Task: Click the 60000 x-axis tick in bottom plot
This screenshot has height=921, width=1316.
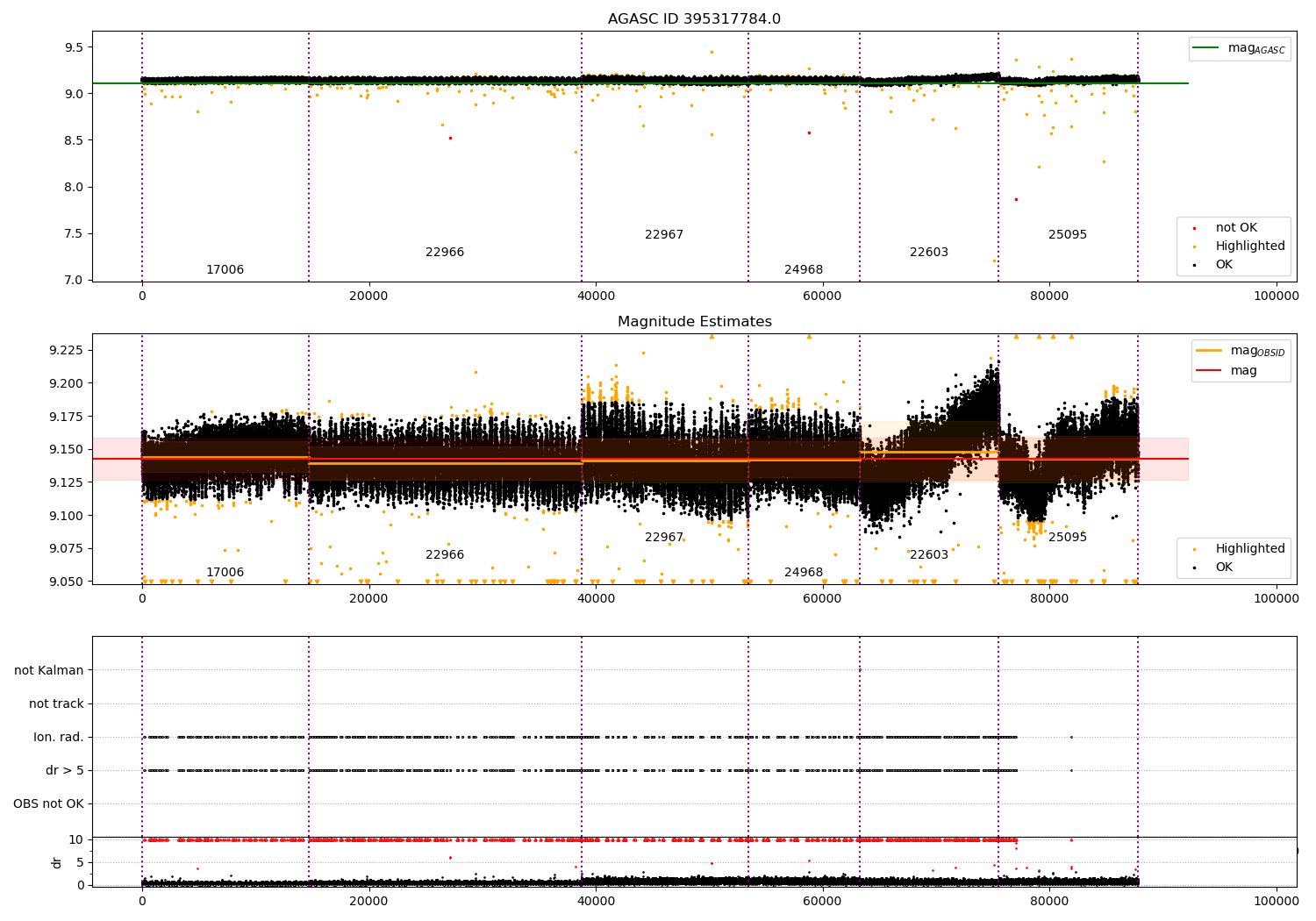Action: point(823,902)
